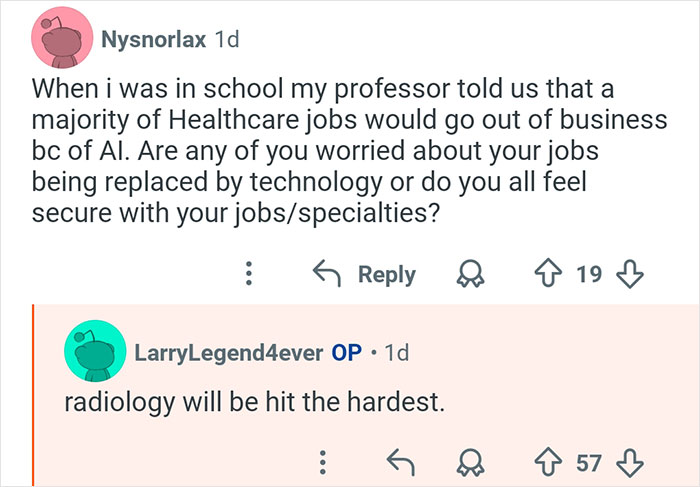Open more options for LarryLegend4ever's reply
Screen dimensions: 700x487
(322, 460)
